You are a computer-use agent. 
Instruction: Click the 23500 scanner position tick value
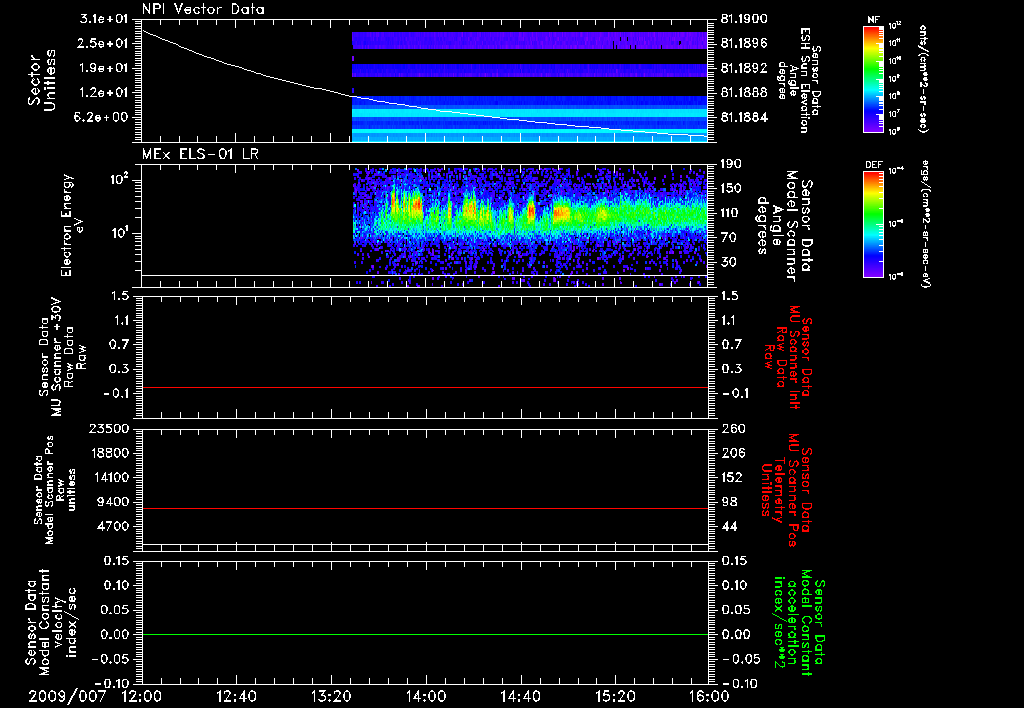click(x=108, y=428)
